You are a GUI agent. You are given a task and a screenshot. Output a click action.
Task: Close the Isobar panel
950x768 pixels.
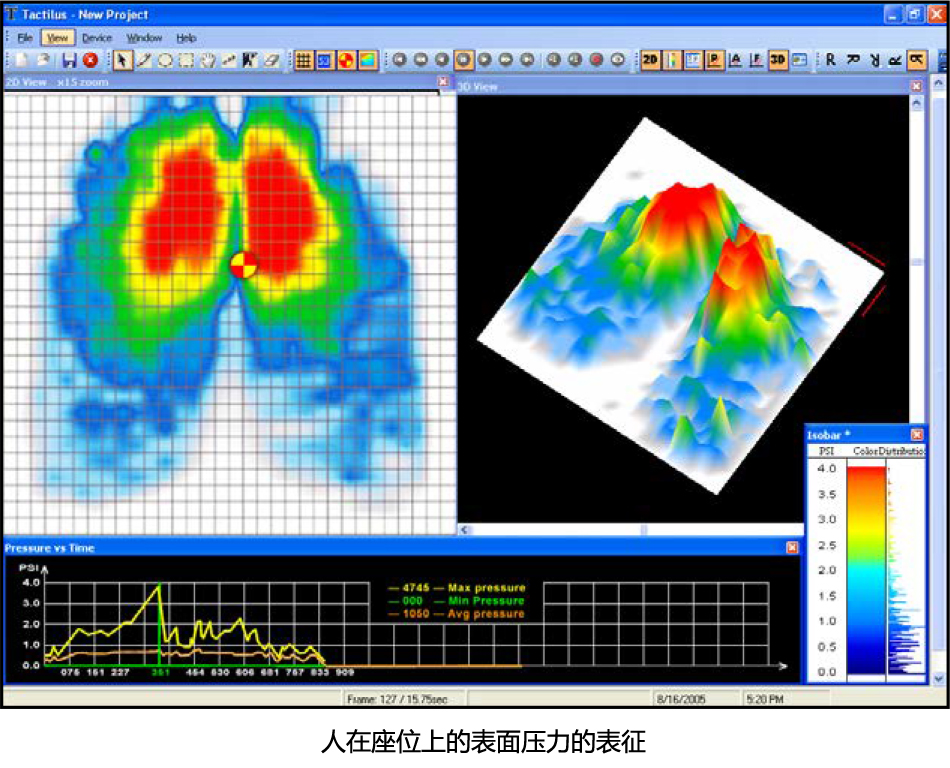[x=917, y=435]
